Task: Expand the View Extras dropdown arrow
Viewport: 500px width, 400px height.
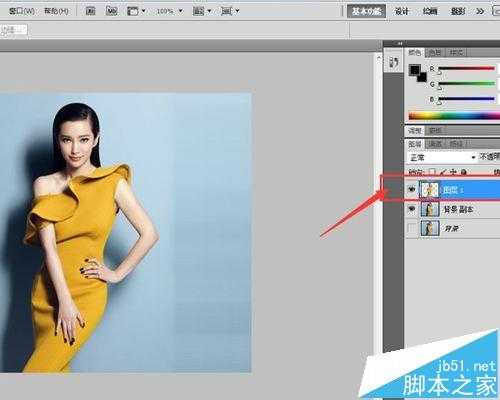Action: [144, 11]
